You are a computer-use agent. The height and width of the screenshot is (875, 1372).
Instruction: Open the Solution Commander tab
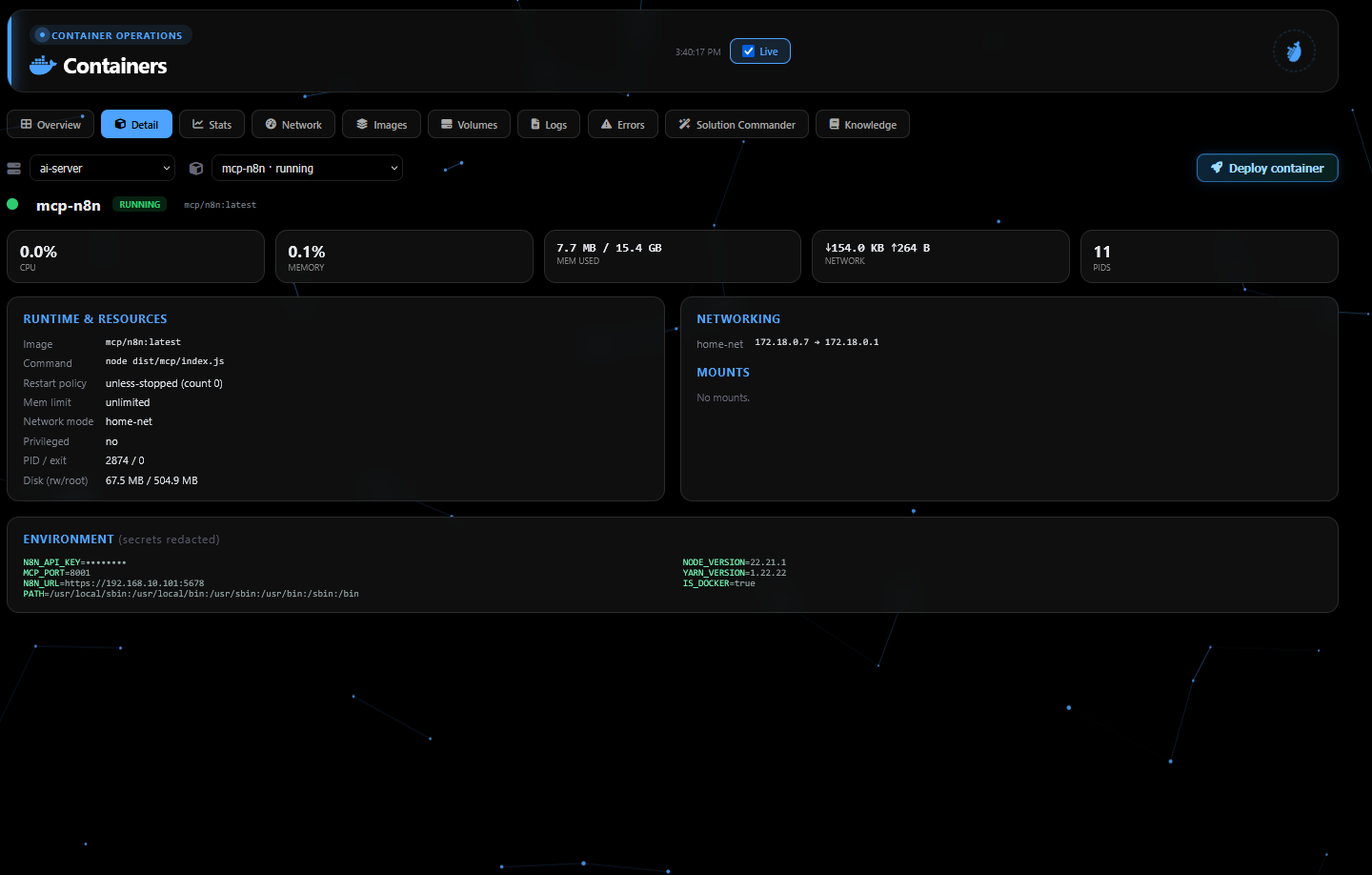pos(736,125)
